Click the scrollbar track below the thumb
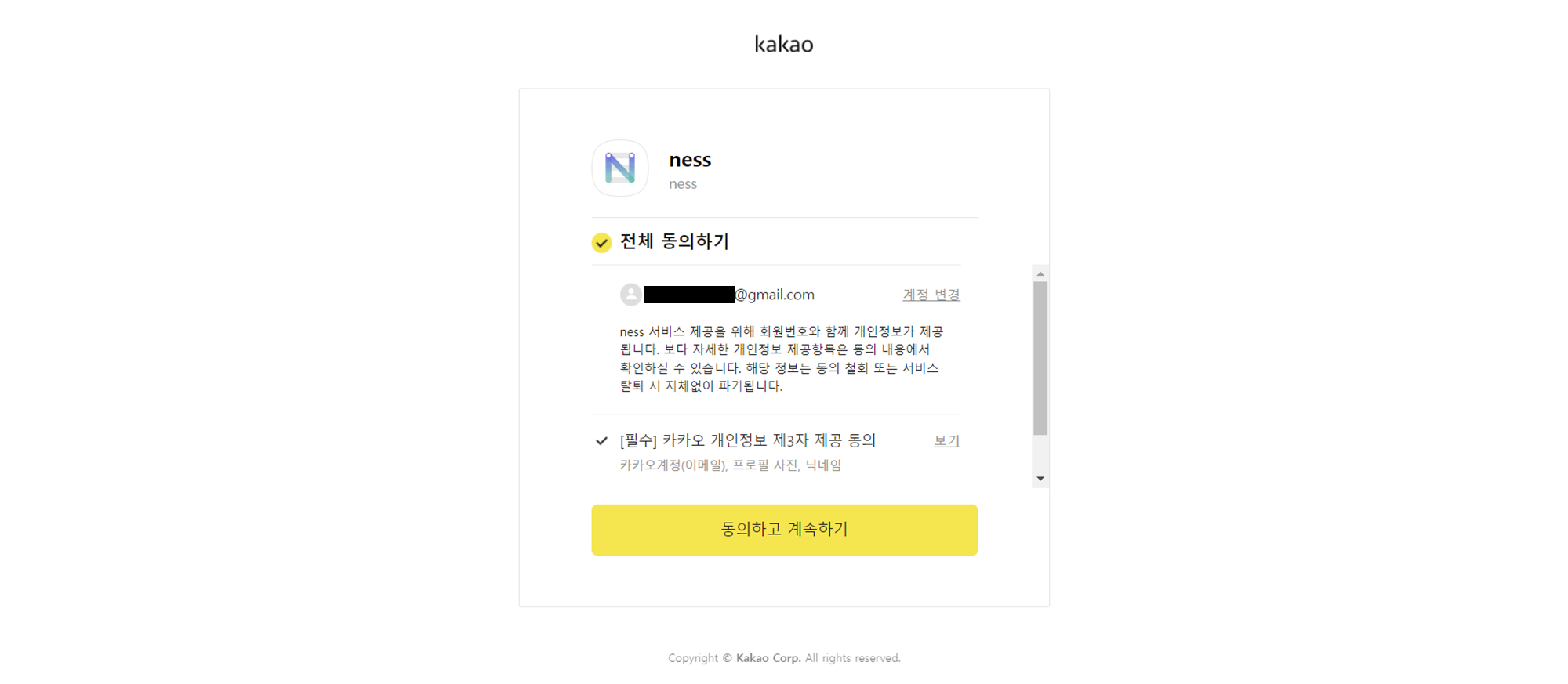1568x684 pixels. point(1040,453)
